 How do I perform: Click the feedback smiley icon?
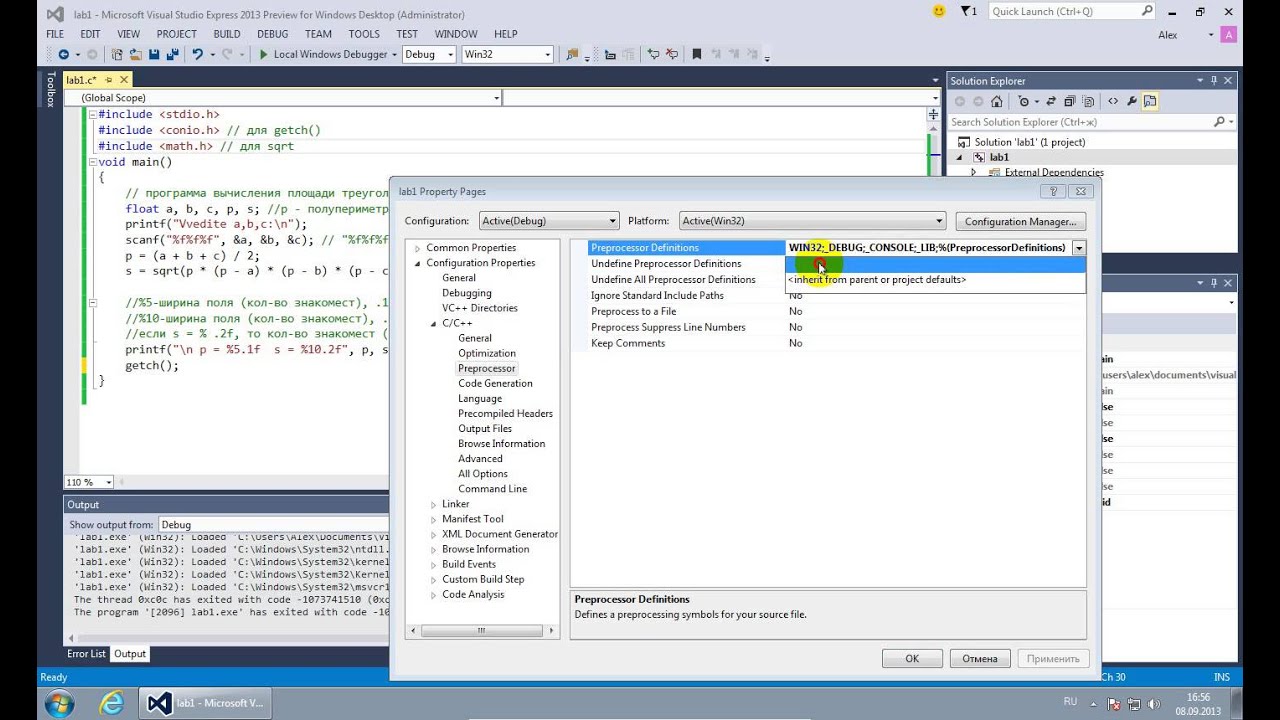point(939,11)
